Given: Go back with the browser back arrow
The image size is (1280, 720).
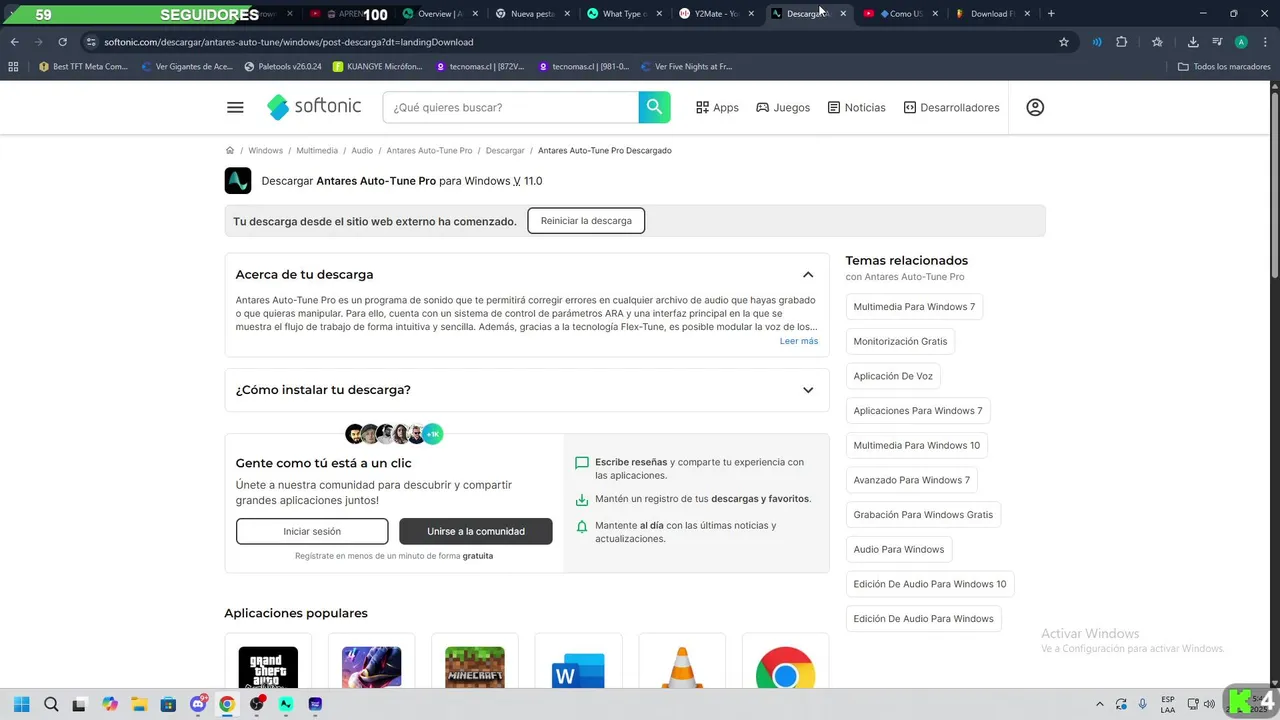Looking at the screenshot, I should 14,42.
